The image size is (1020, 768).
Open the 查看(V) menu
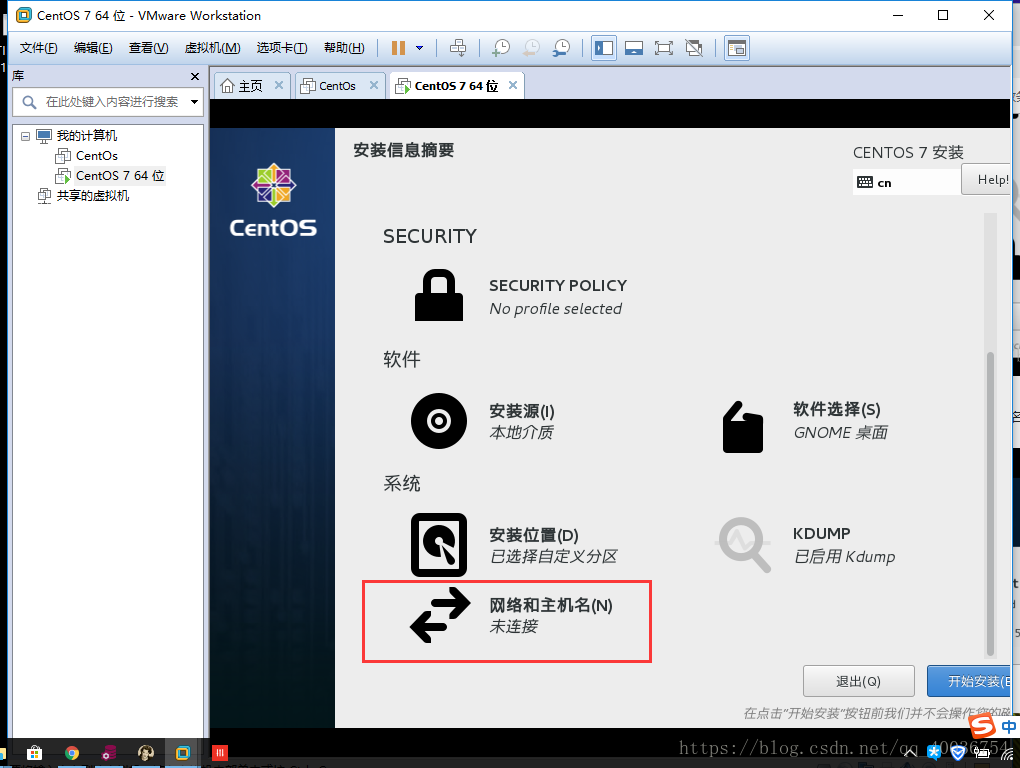pos(148,48)
